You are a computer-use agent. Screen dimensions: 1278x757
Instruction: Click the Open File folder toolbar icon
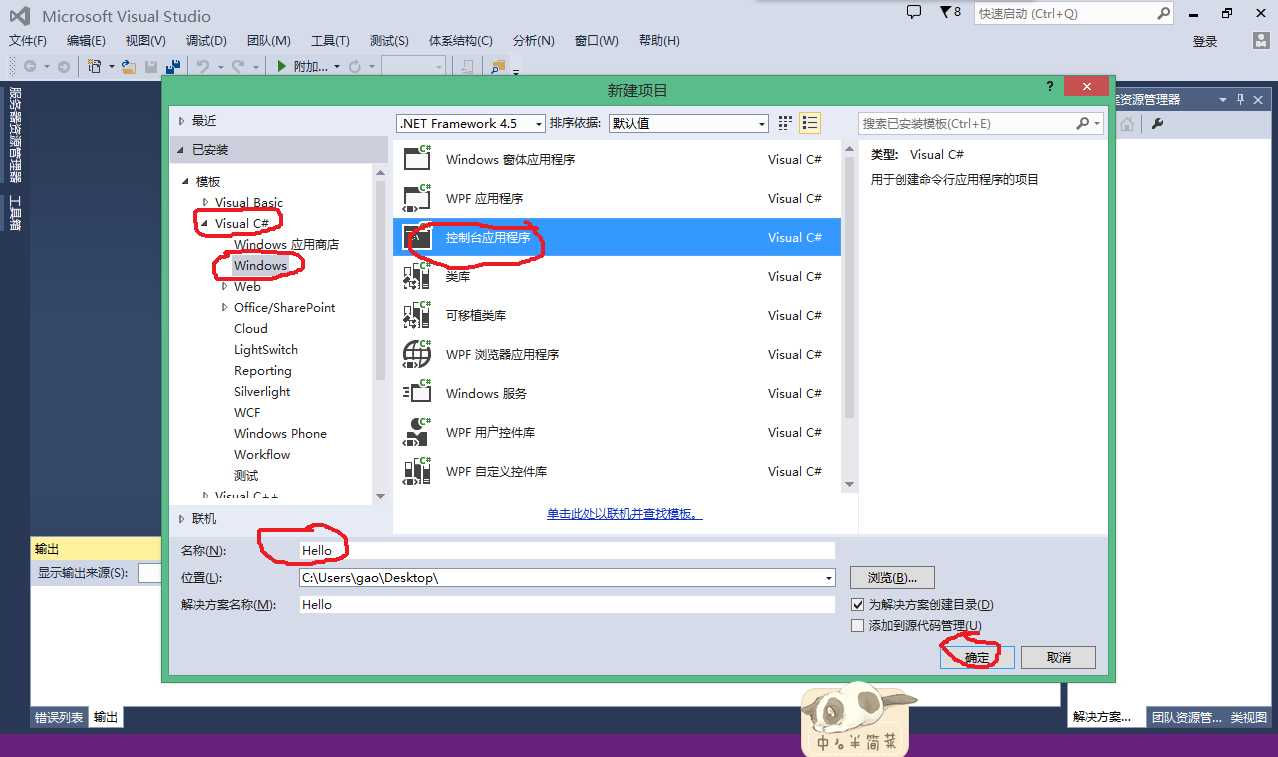coord(128,66)
